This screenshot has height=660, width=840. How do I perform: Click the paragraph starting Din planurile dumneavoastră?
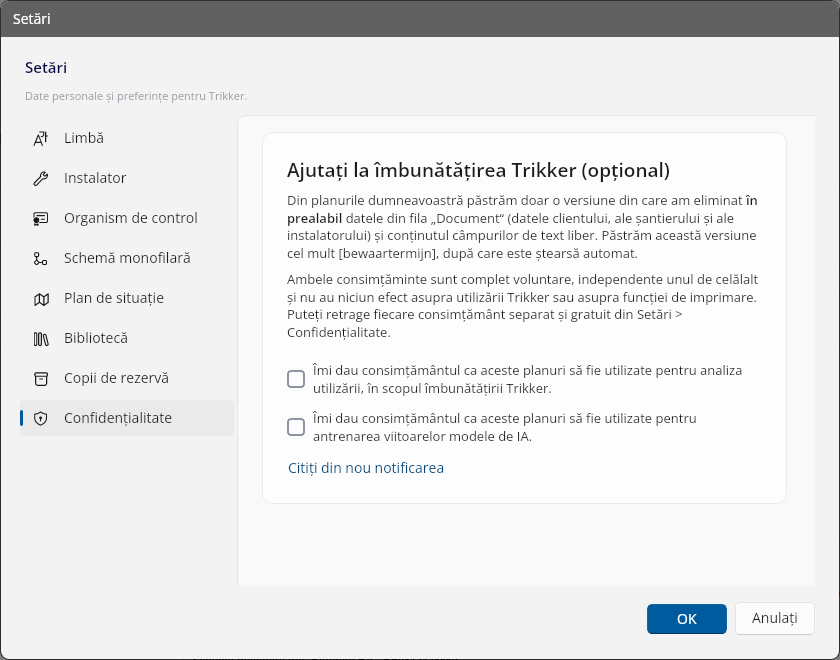522,227
